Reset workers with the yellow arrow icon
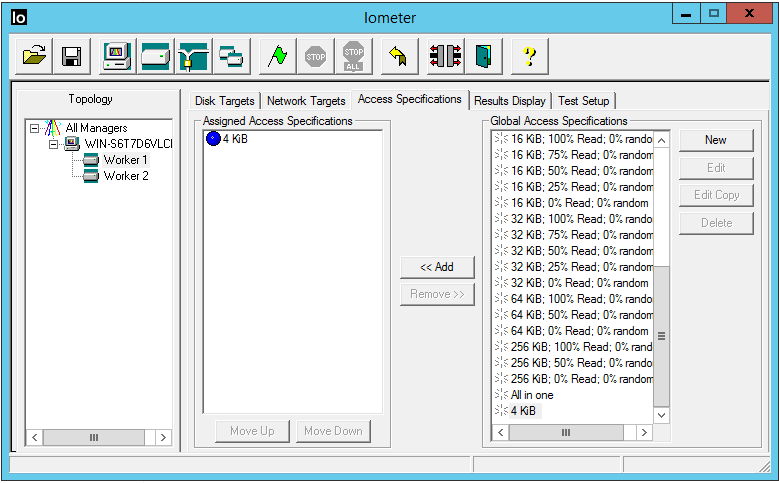 (399, 56)
